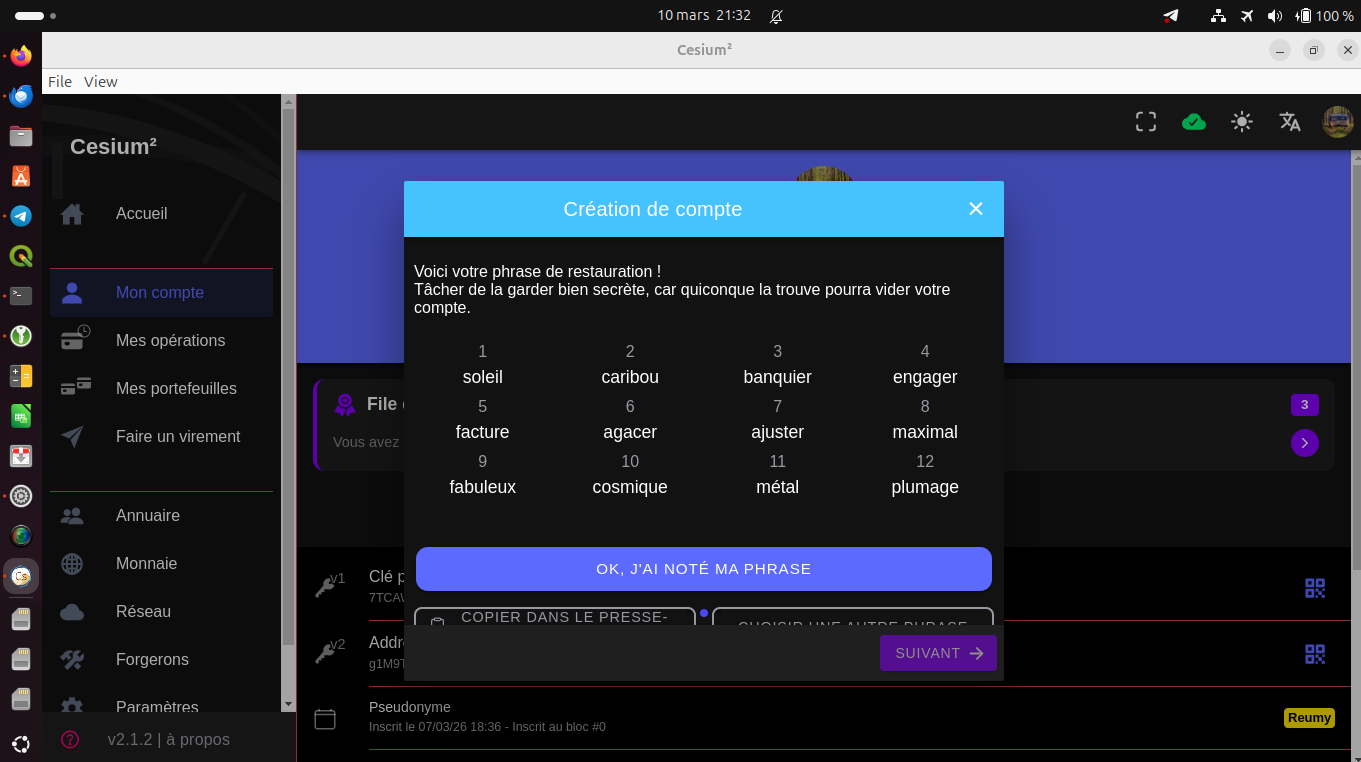The height and width of the screenshot is (762, 1361).
Task: Open Forgerons tools section
Action: coord(152,660)
